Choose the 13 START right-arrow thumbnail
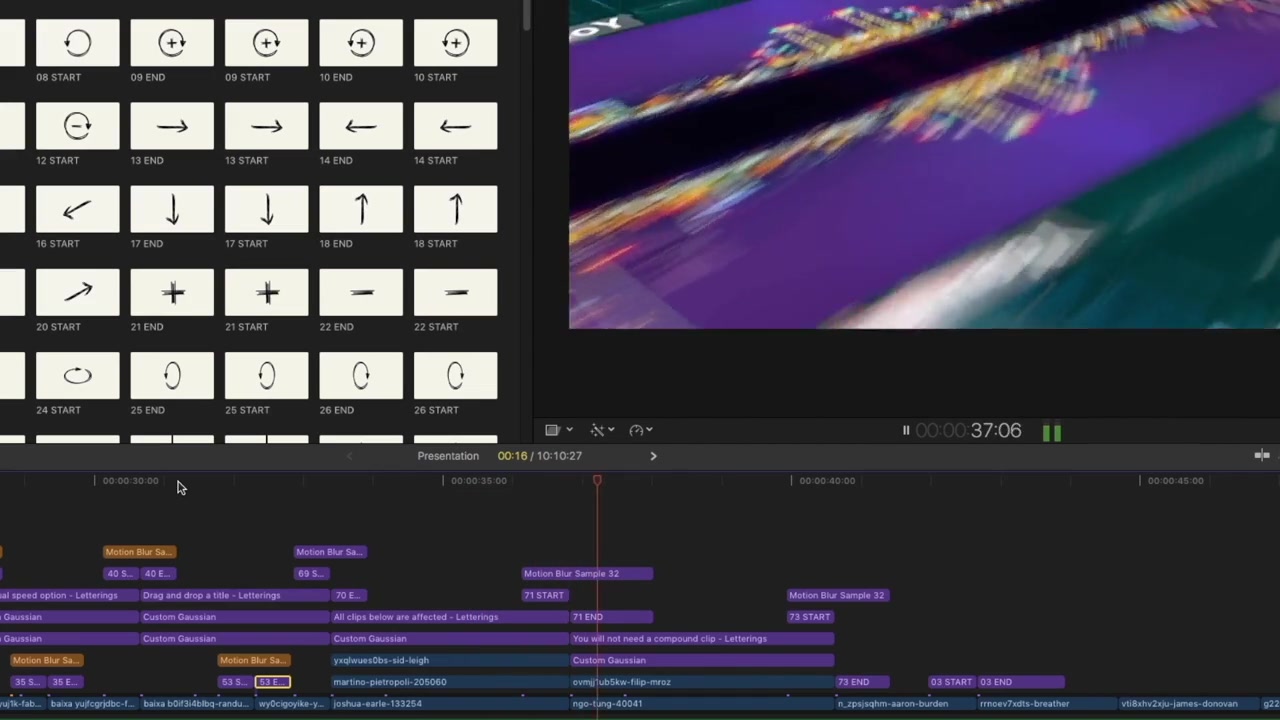This screenshot has height=720, width=1280. (266, 126)
